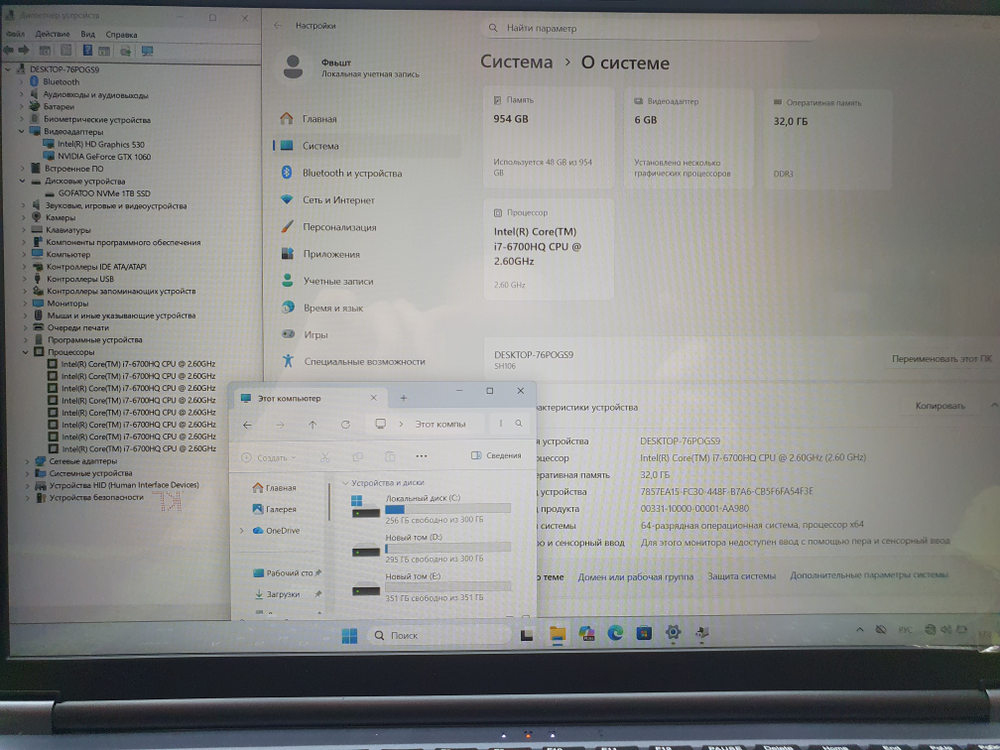
Task: Open Справка menu in Device Manager
Action: (x=121, y=34)
